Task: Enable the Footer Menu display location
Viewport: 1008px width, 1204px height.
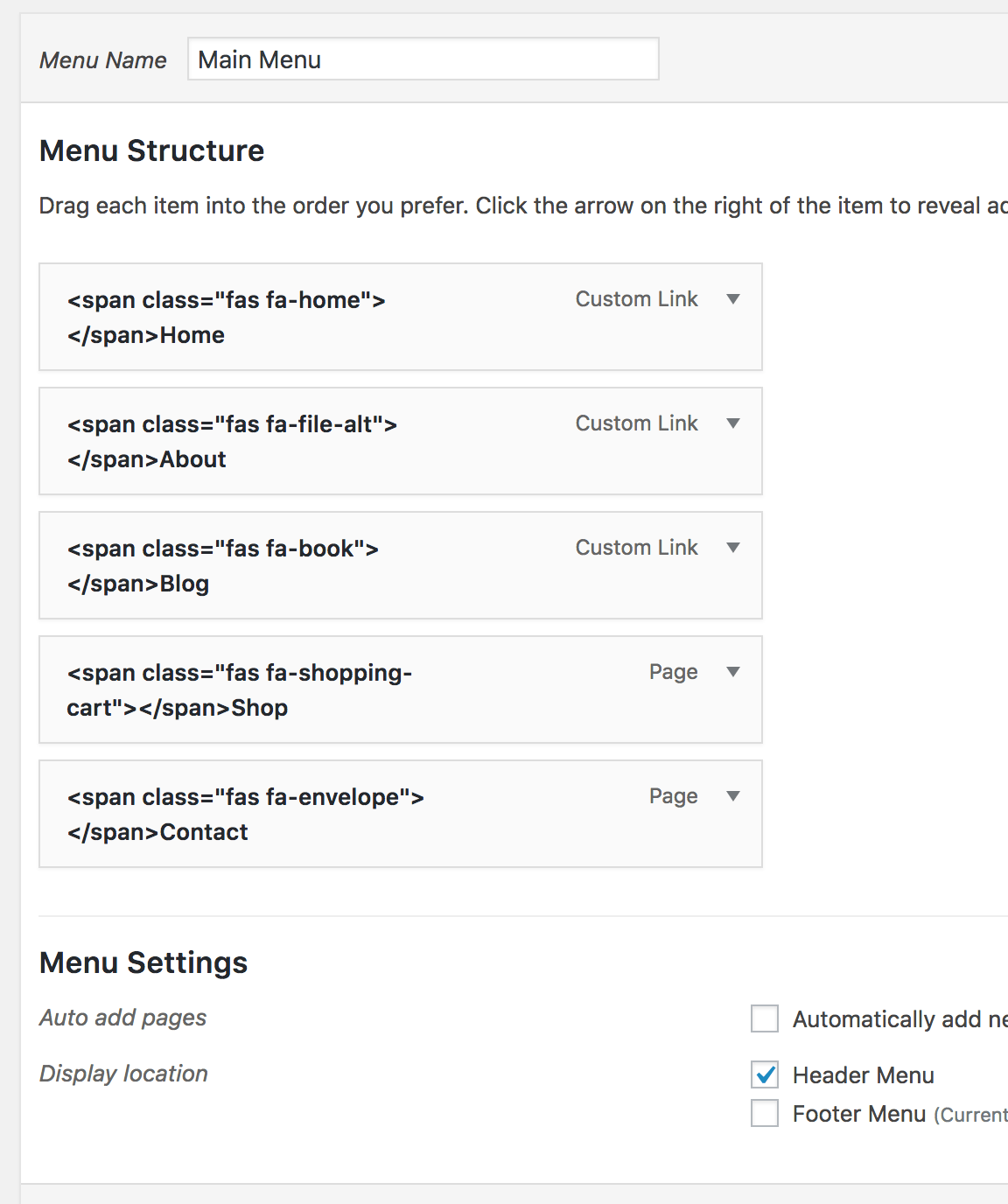Action: pos(765,1113)
